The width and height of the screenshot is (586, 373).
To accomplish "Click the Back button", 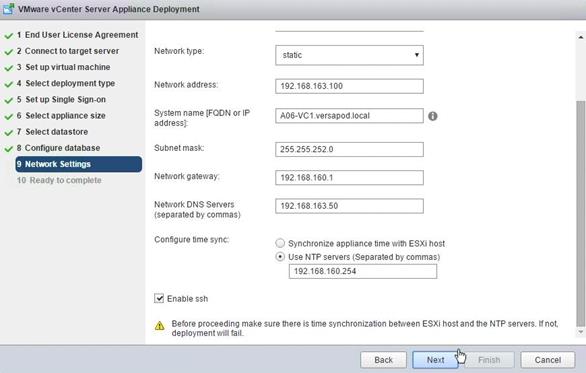I will (383, 360).
